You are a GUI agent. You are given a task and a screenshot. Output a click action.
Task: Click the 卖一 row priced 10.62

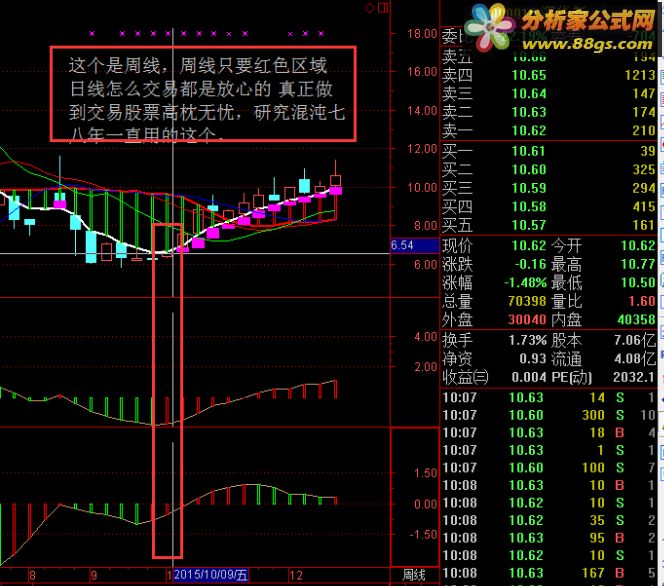549,130
